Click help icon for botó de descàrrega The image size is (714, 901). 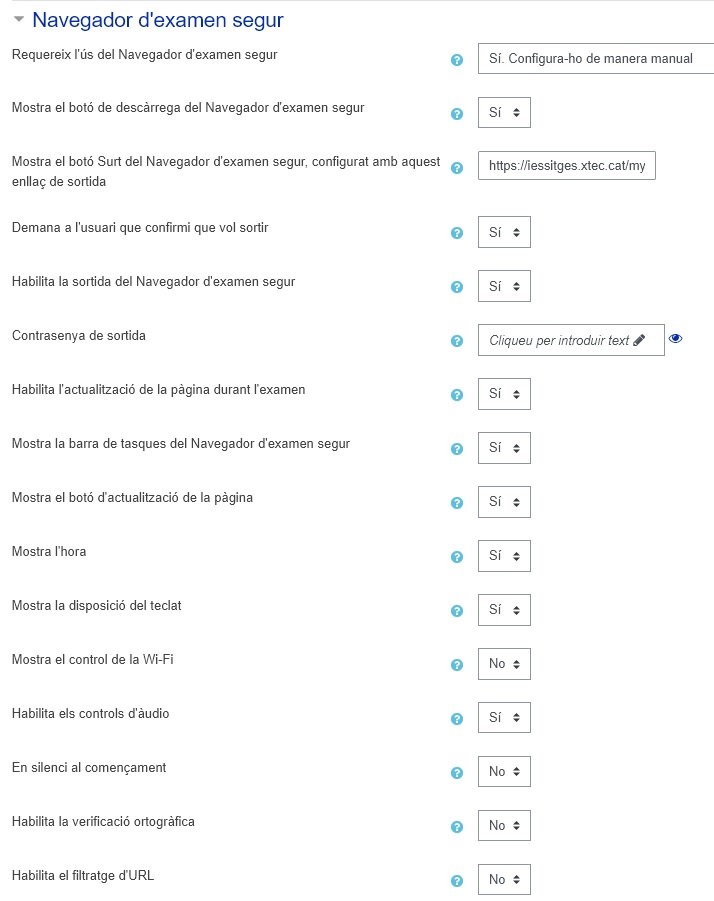point(457,114)
